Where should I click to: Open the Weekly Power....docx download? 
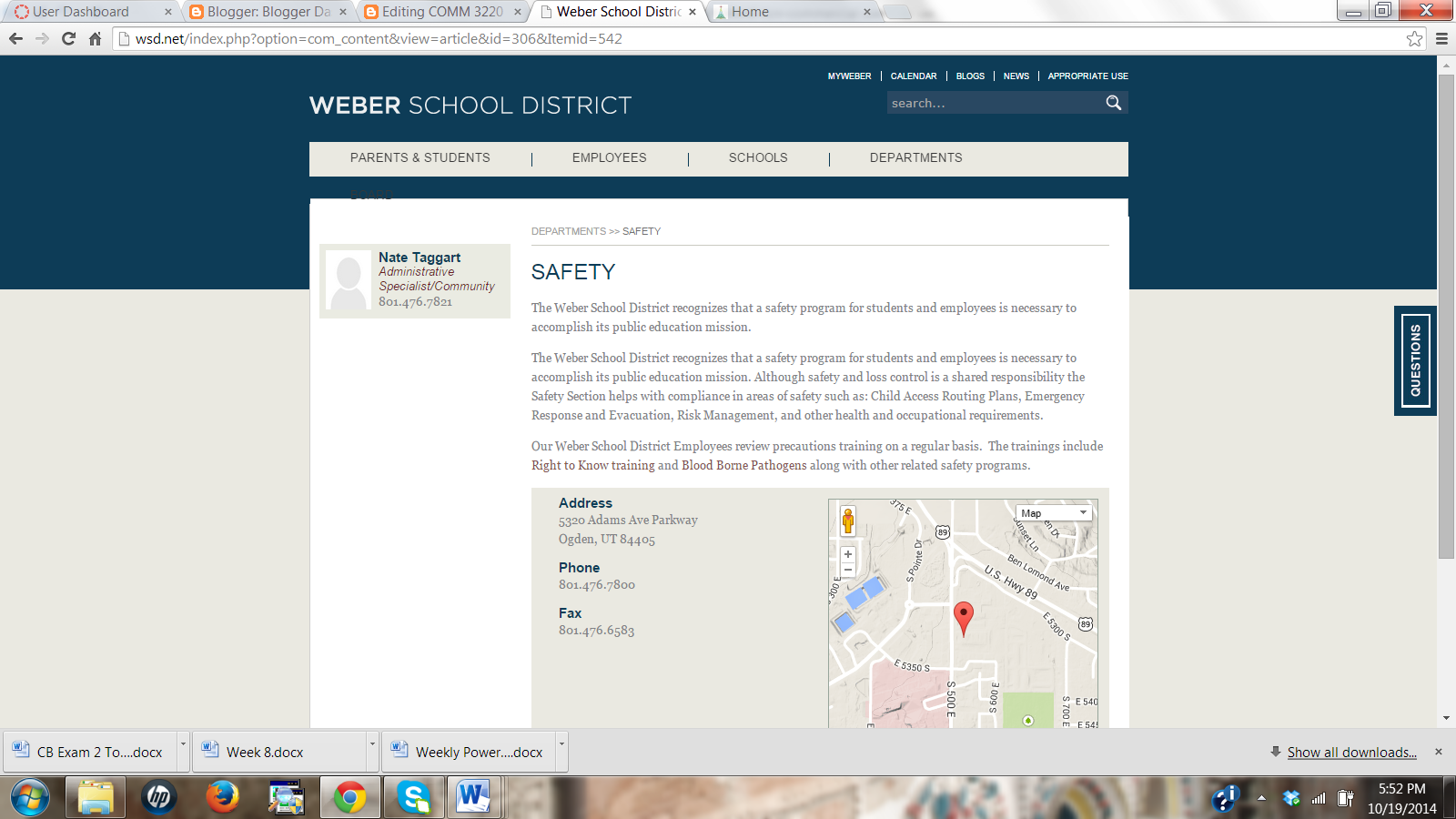(469, 752)
